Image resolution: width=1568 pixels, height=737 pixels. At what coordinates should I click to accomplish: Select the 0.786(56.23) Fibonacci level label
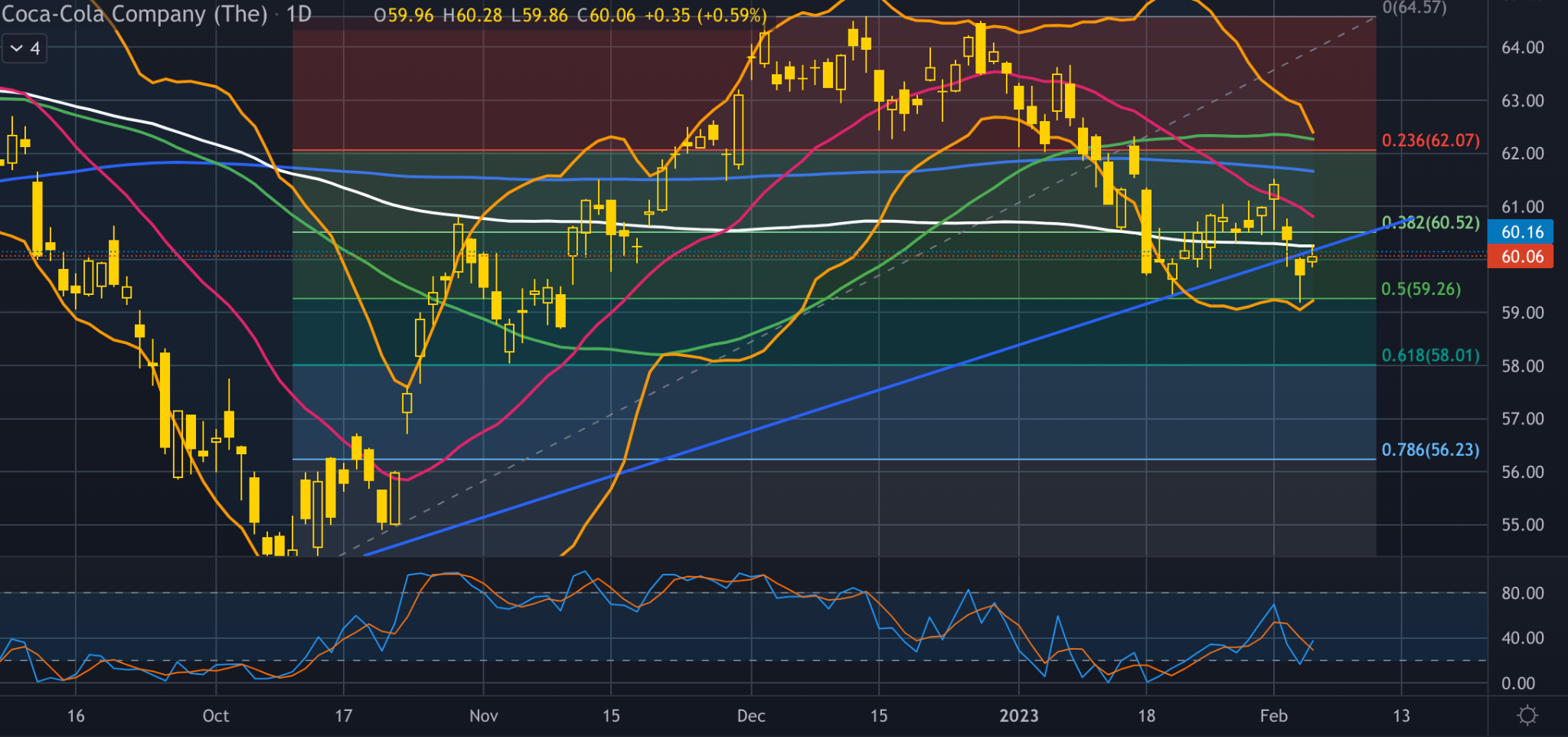tap(1430, 450)
